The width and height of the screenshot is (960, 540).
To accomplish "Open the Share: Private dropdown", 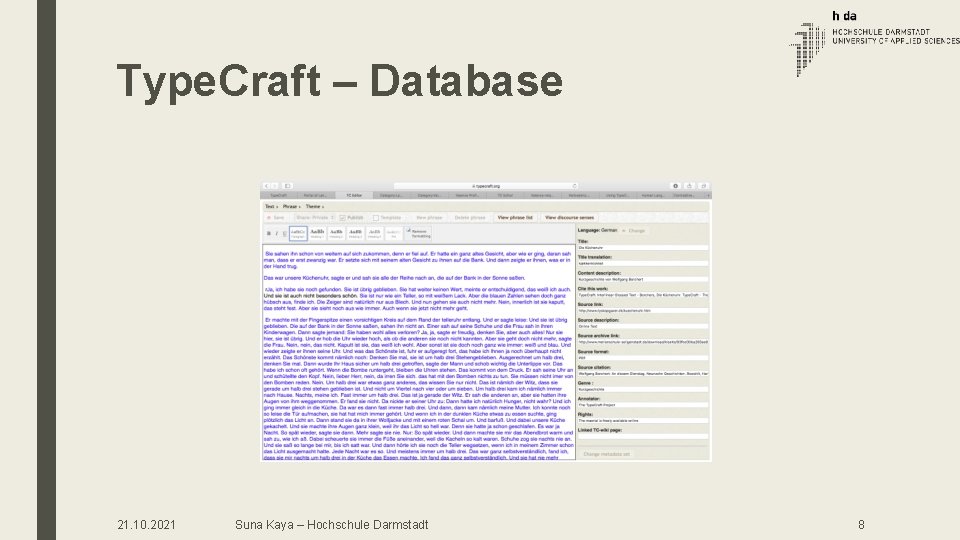I will (315, 217).
